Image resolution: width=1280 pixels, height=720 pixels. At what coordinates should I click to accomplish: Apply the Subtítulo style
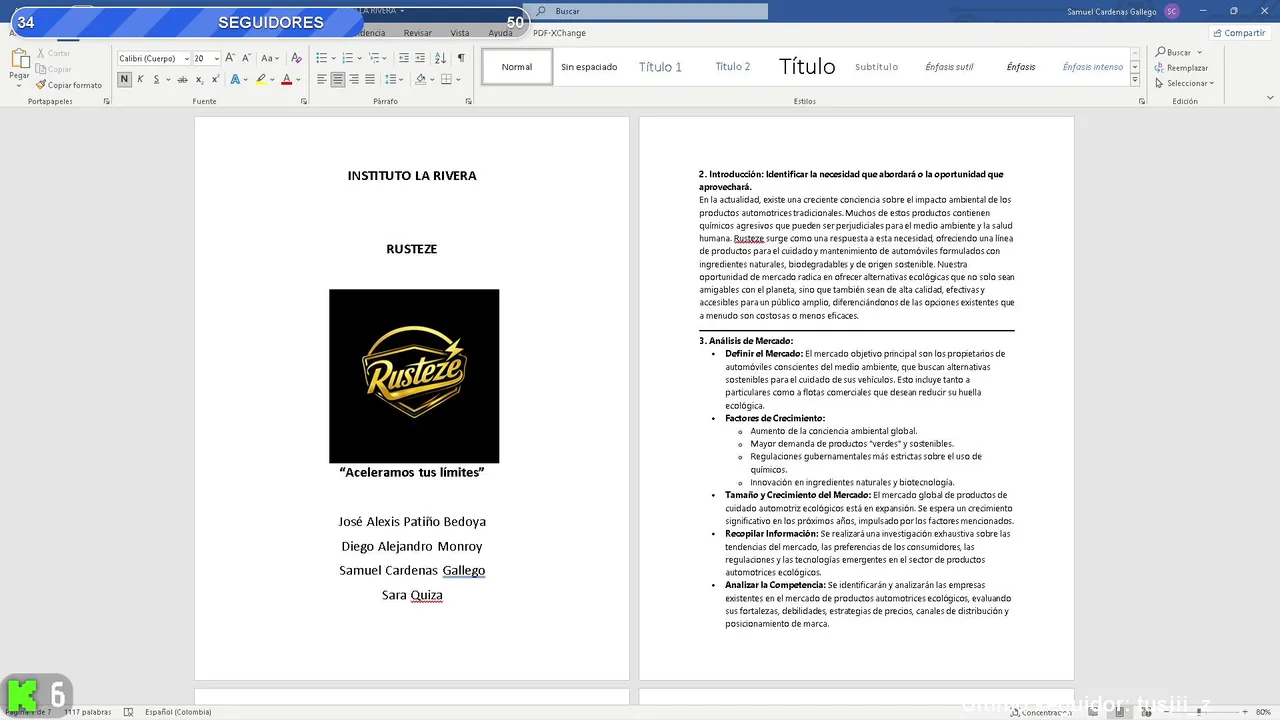coord(876,67)
